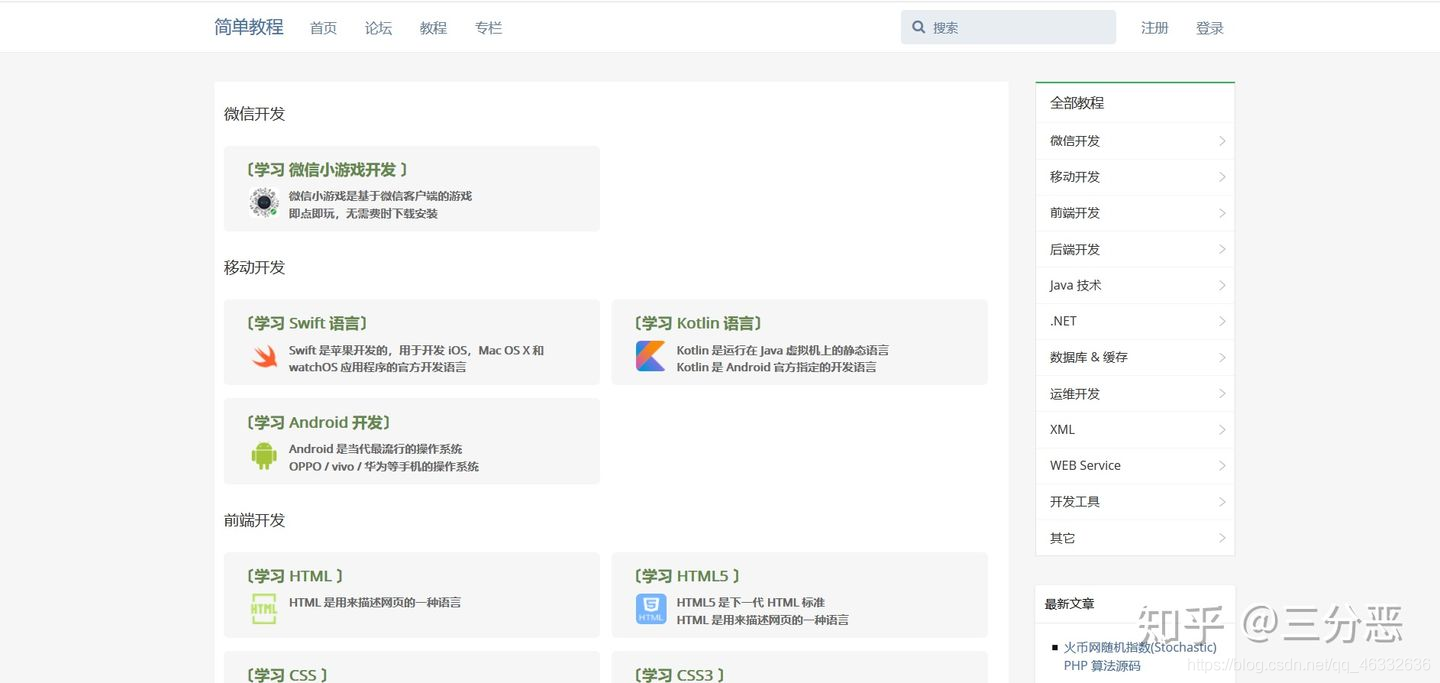The image size is (1440, 683).
Task: Select 开发工具 text in sidebar
Action: coord(1075,502)
